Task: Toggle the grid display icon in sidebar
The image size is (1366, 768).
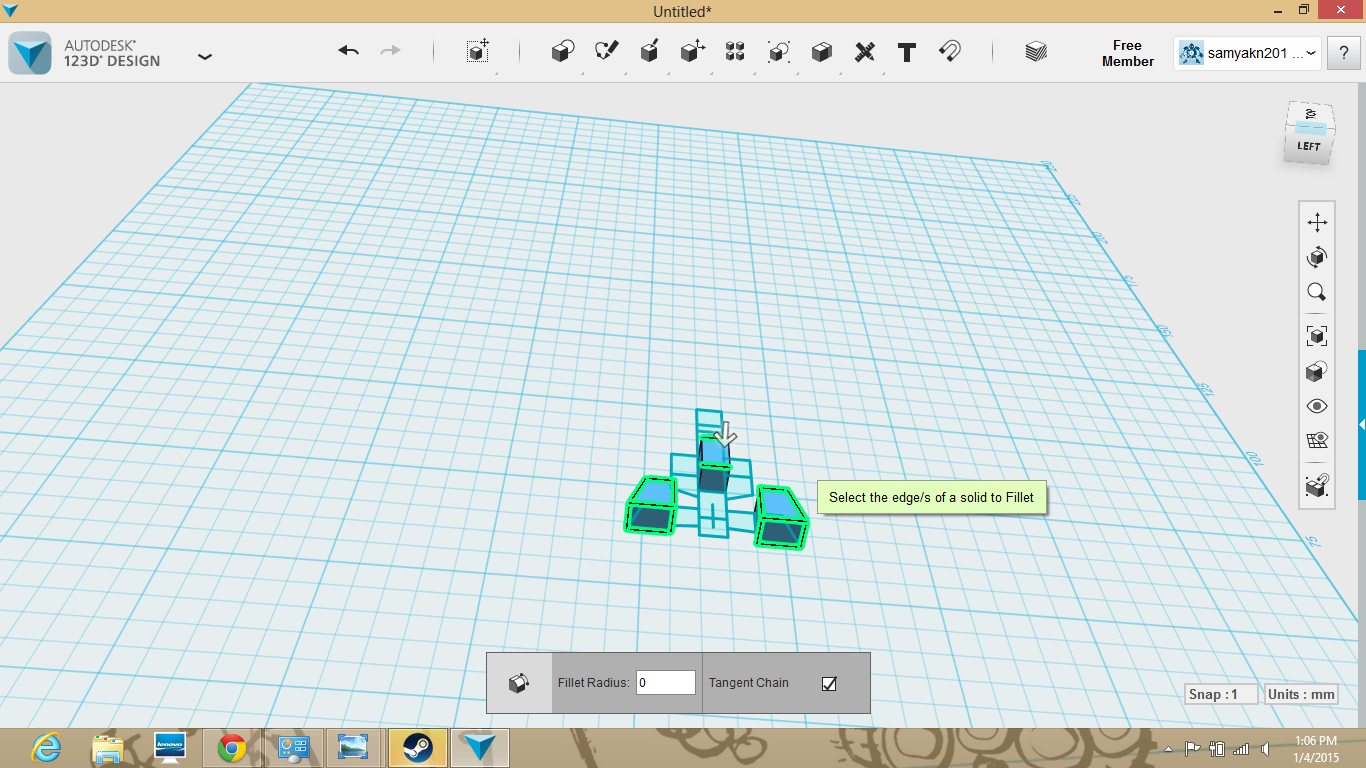Action: coord(1317,440)
